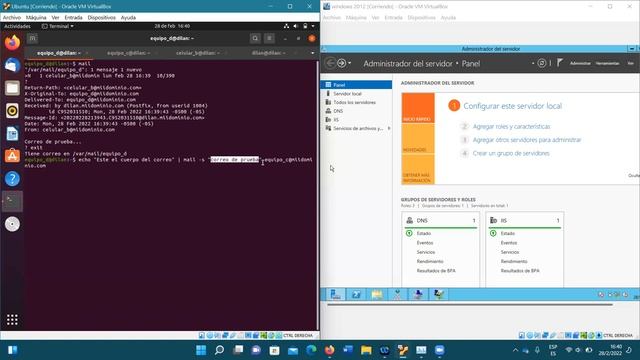Click the Ubuntu network status icon
640x360 pixels.
286,26
